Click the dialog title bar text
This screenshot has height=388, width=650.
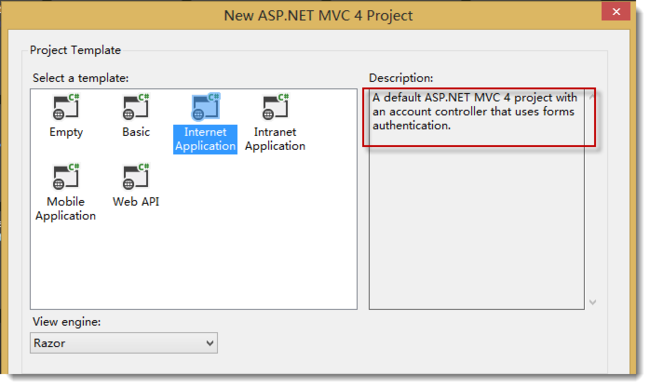(318, 16)
